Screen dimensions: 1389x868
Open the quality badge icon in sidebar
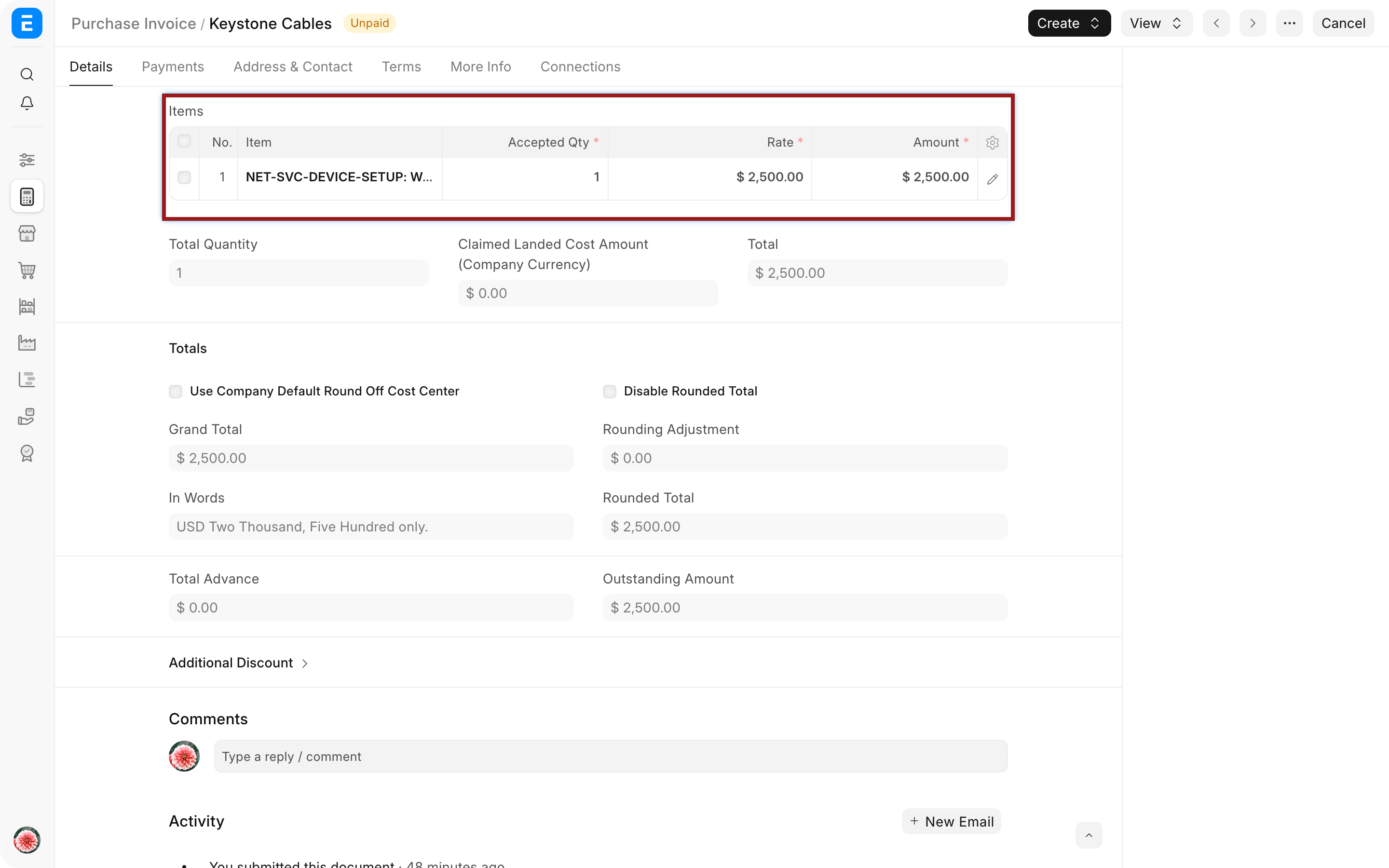pos(27,453)
